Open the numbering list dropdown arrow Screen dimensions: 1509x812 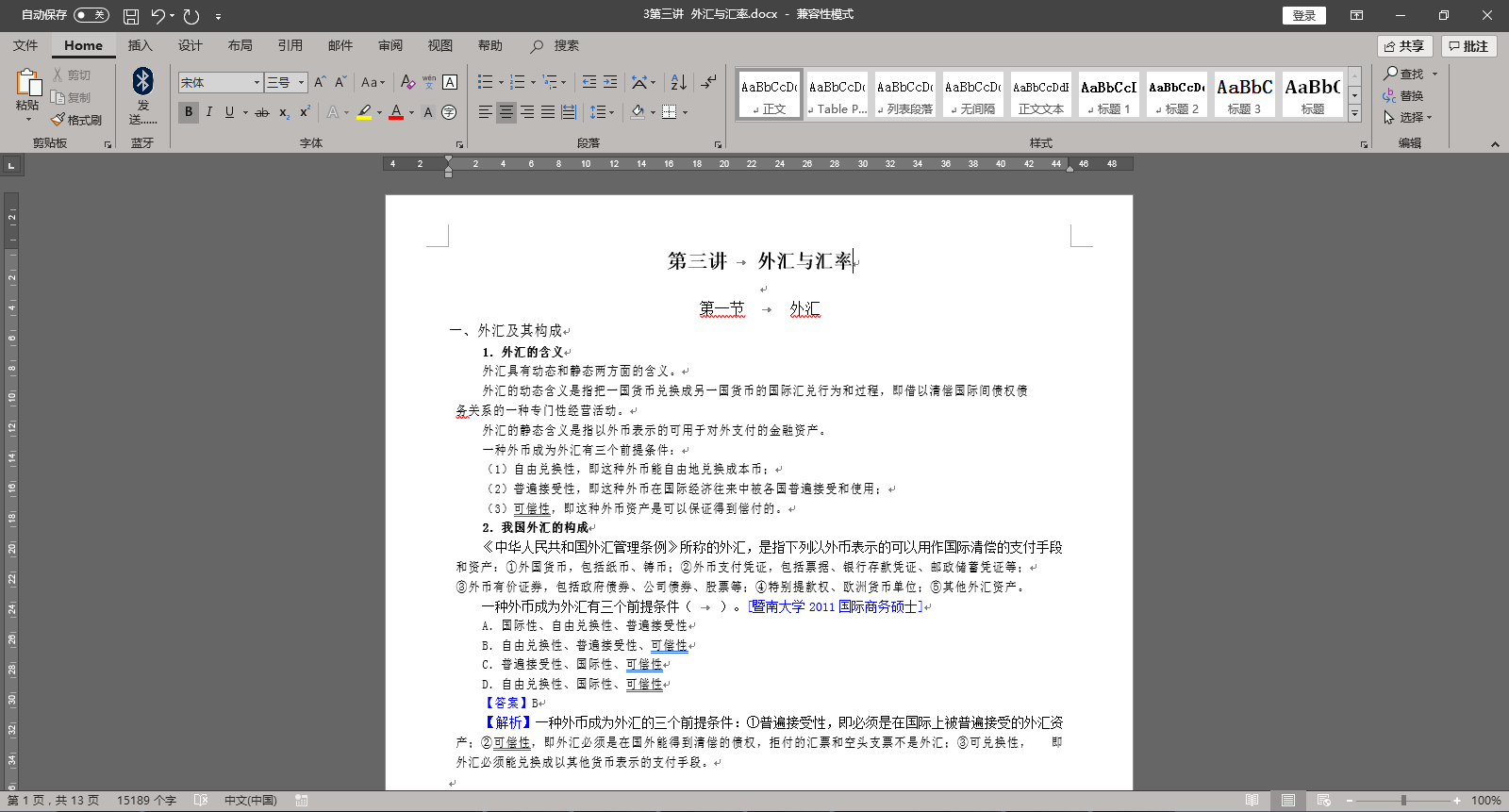pyautogui.click(x=533, y=82)
